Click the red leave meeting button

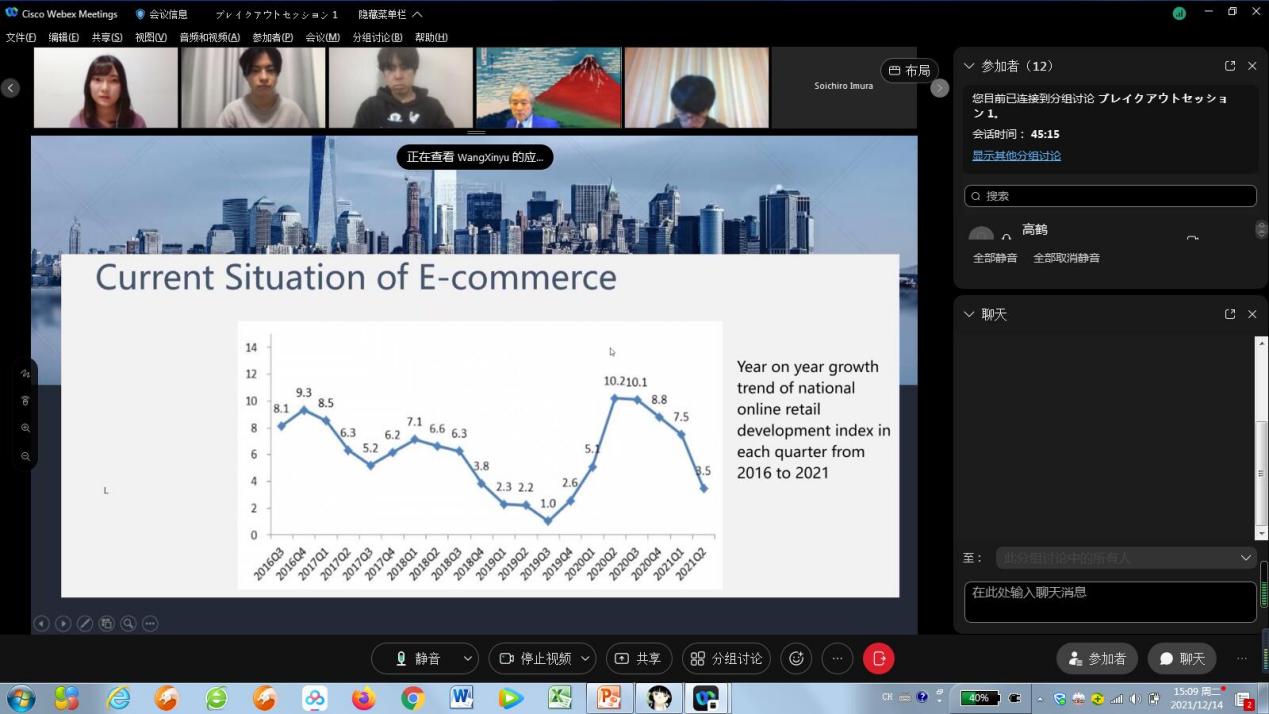point(878,658)
